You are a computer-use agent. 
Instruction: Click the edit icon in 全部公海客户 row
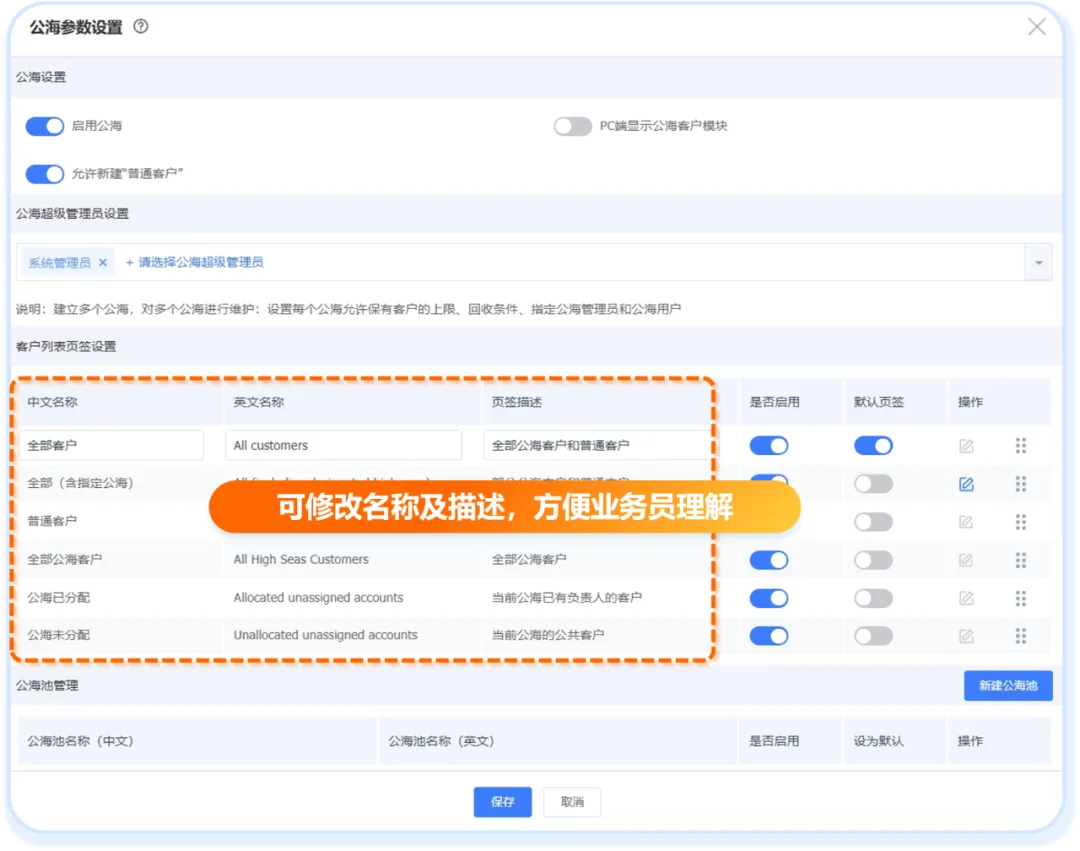click(x=966, y=560)
